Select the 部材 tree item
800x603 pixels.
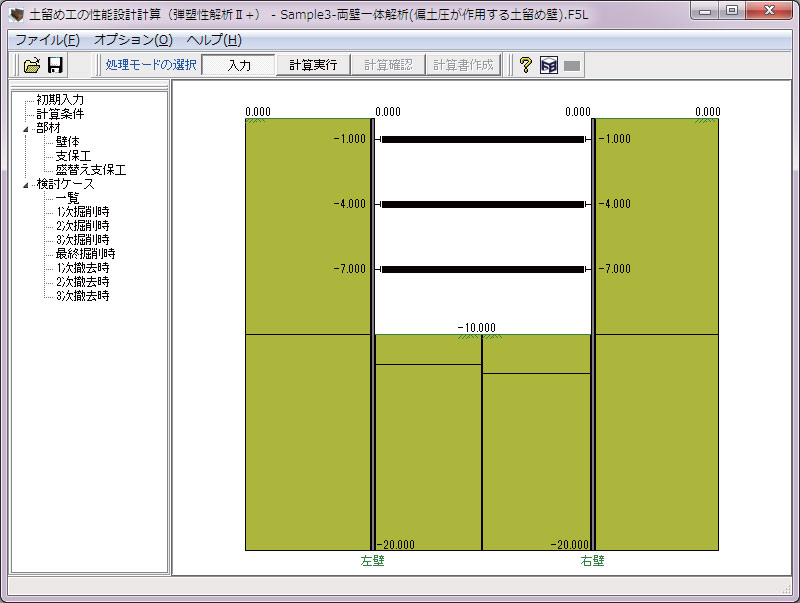[48, 128]
